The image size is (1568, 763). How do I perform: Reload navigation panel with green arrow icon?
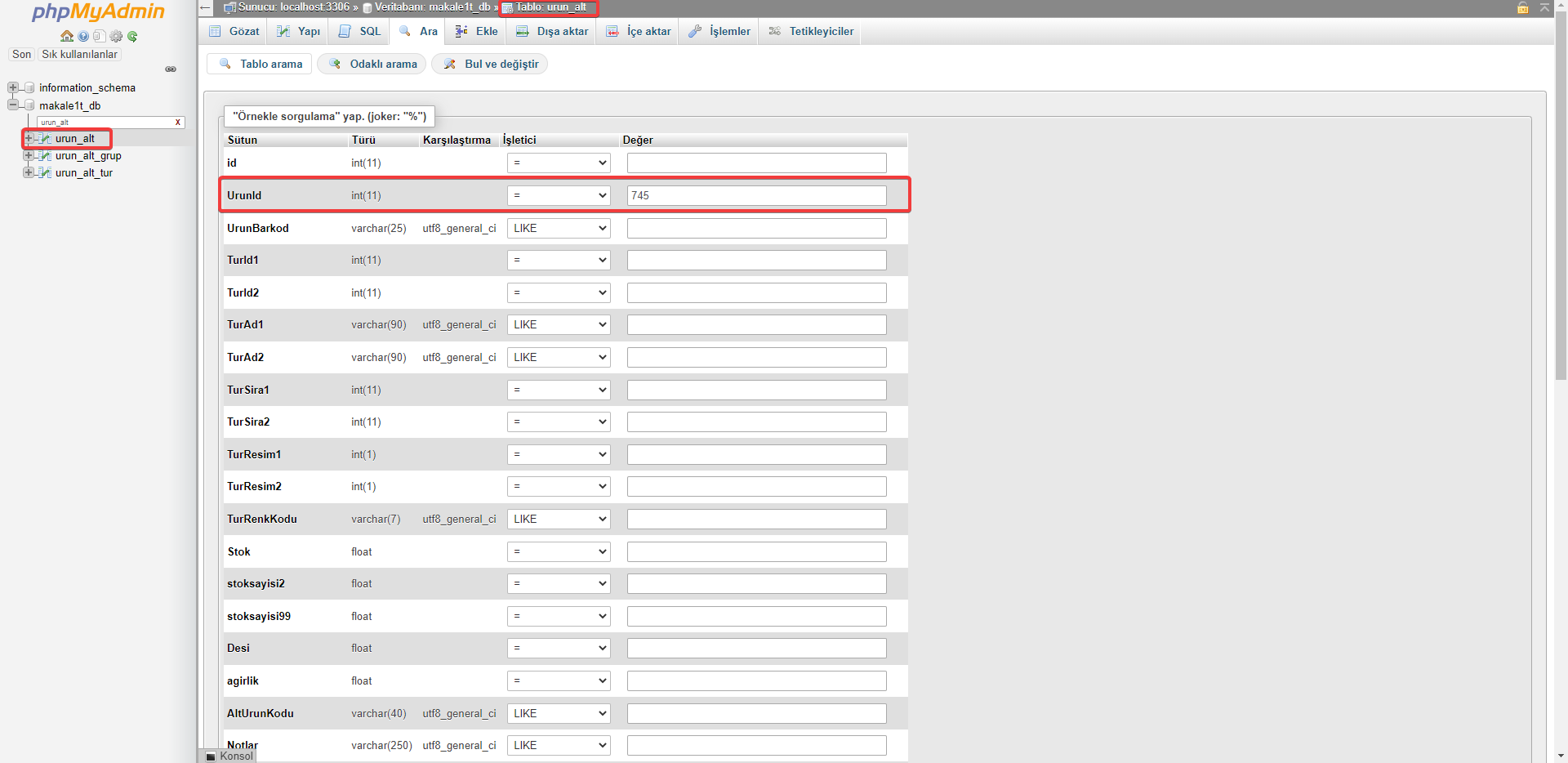(x=132, y=36)
